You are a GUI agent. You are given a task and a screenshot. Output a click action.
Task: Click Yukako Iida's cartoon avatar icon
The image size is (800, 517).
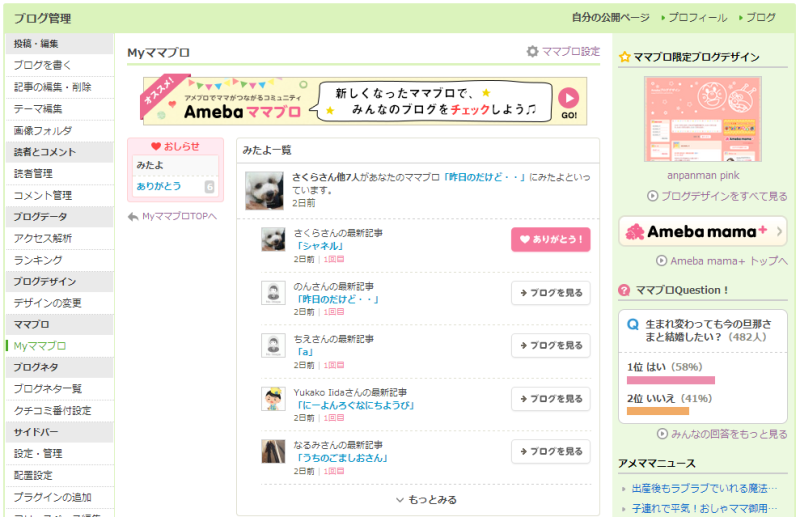pyautogui.click(x=273, y=399)
